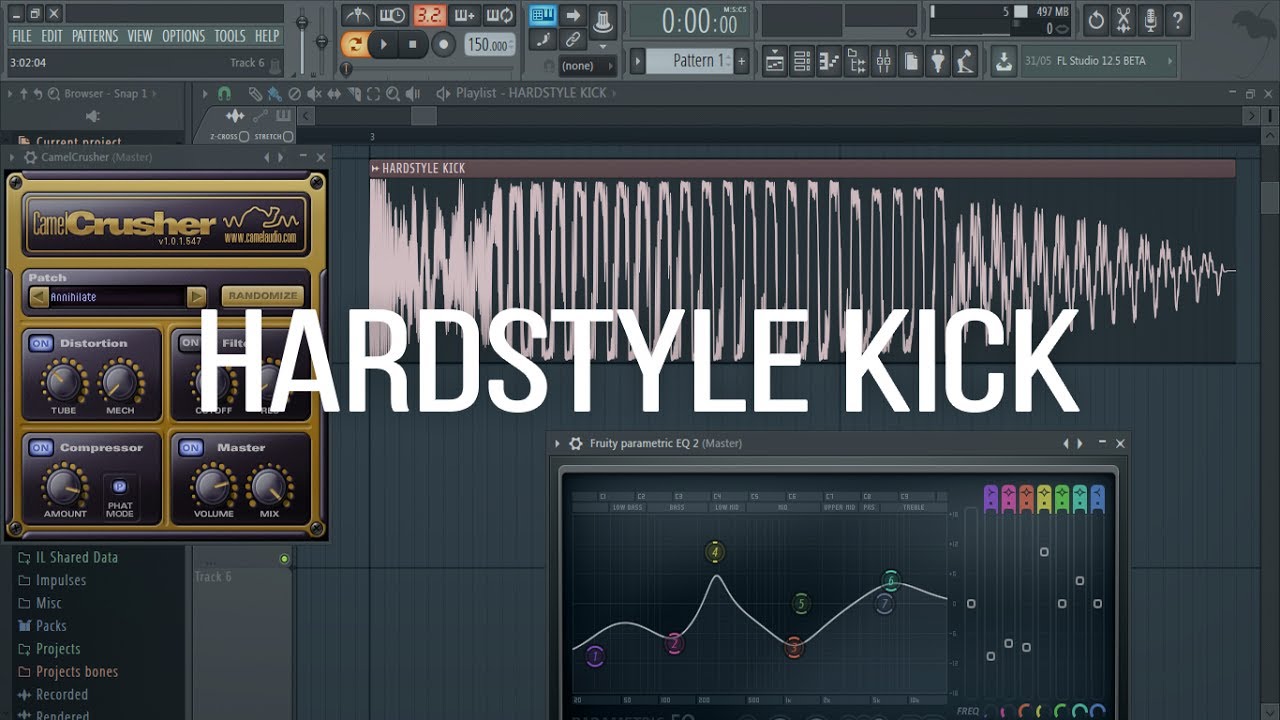The width and height of the screenshot is (1280, 720).
Task: Open the Packs folder in browser
Action: [51, 626]
